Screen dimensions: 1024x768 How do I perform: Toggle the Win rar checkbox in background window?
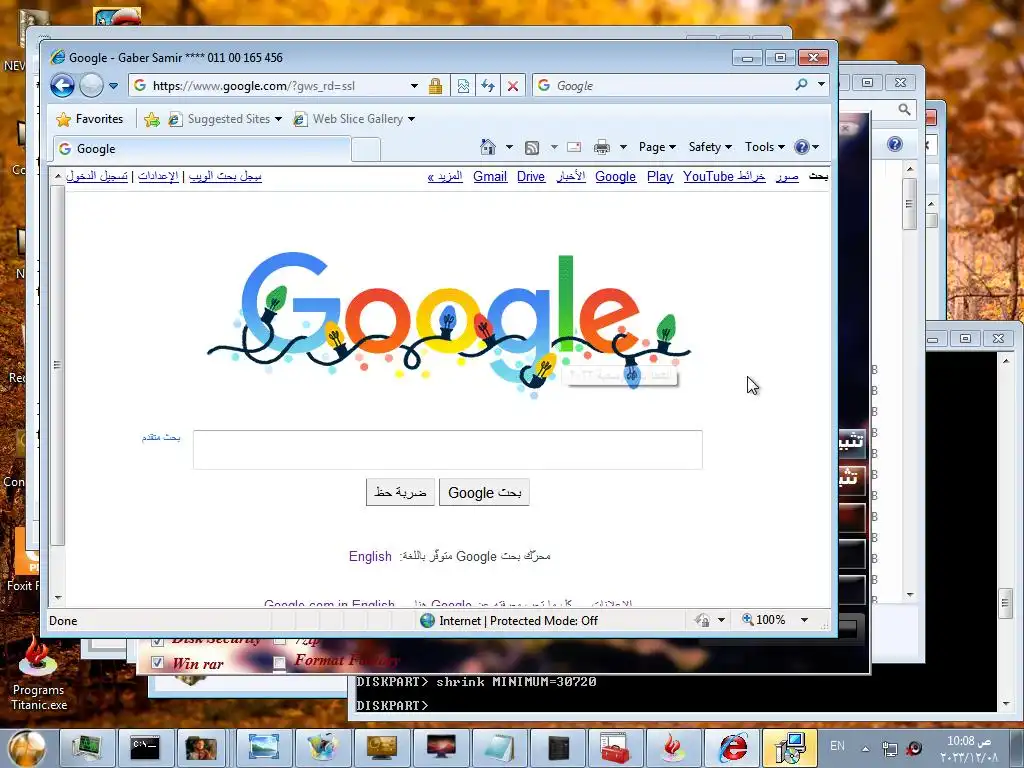[157, 663]
